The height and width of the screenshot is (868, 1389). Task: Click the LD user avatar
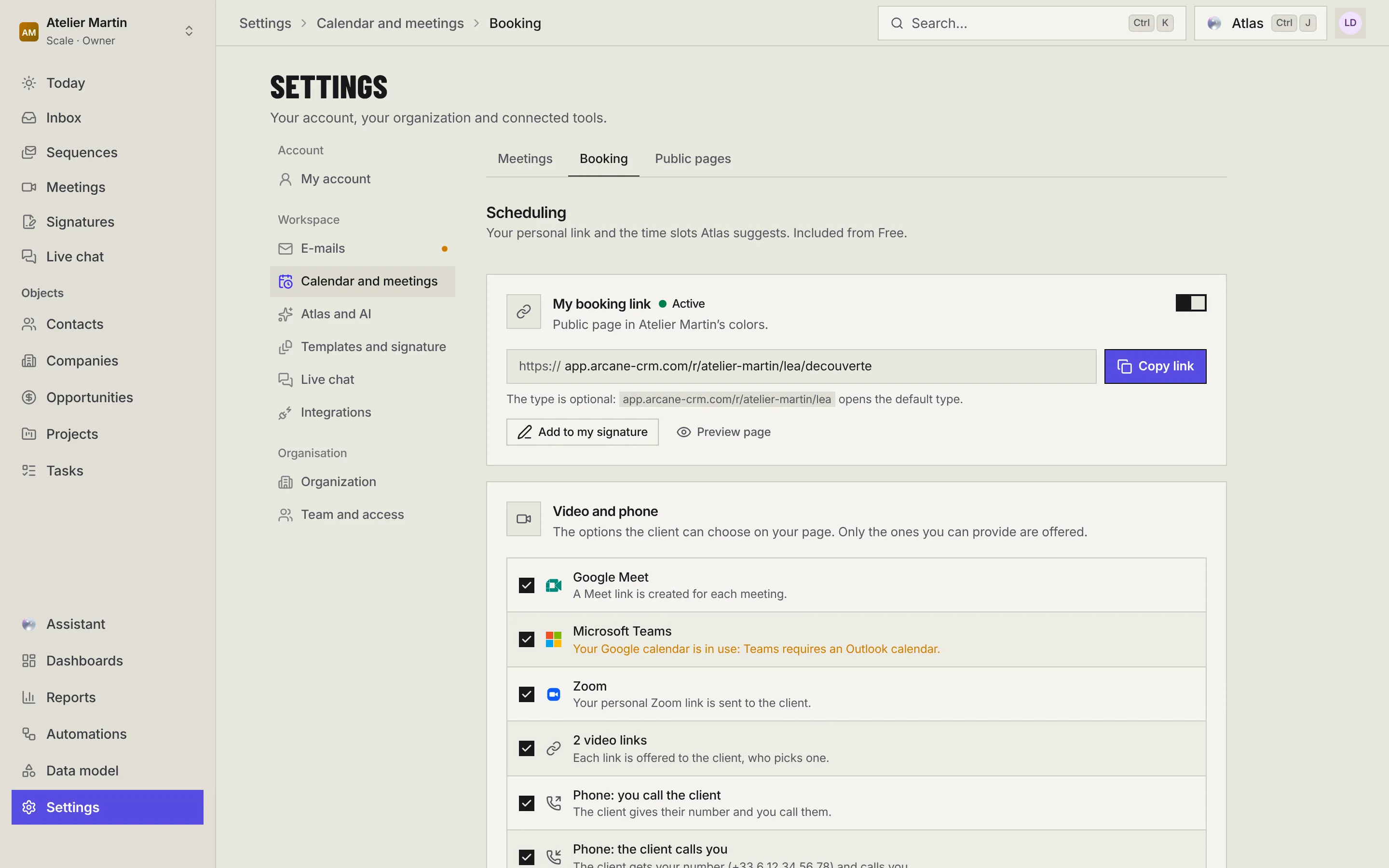(x=1350, y=23)
